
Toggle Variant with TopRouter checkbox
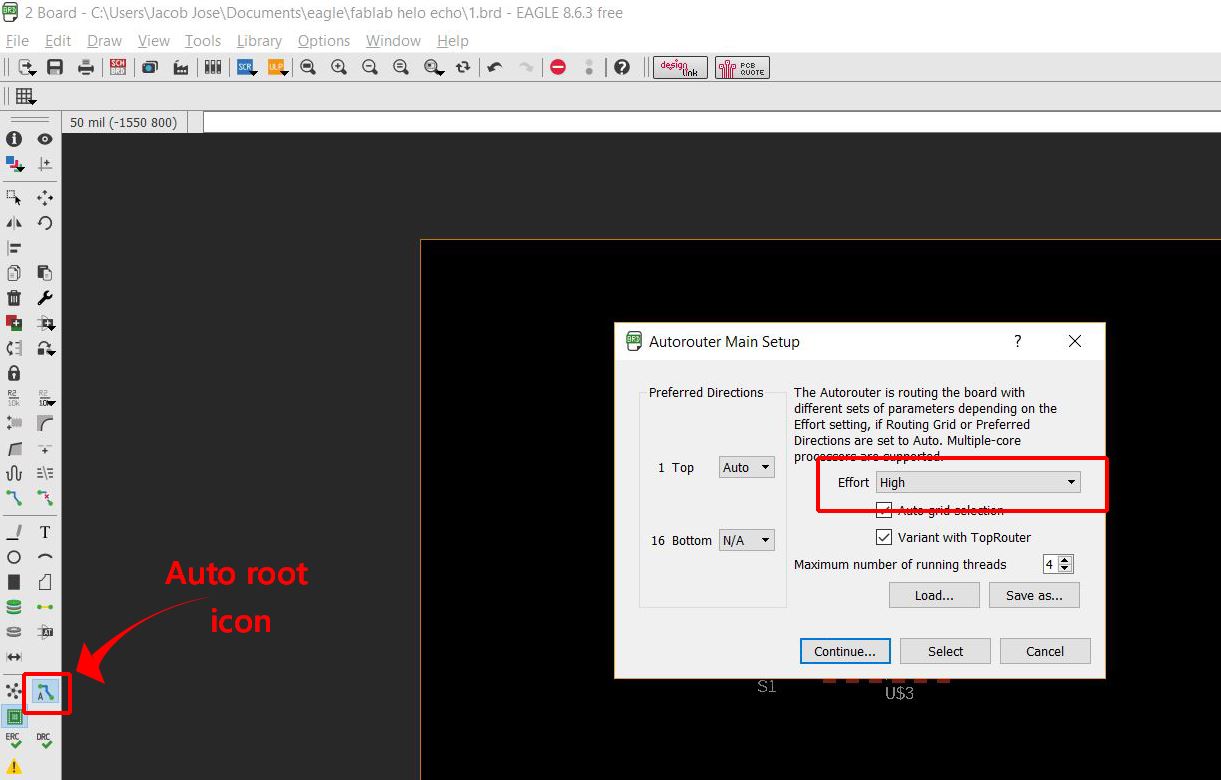[884, 537]
